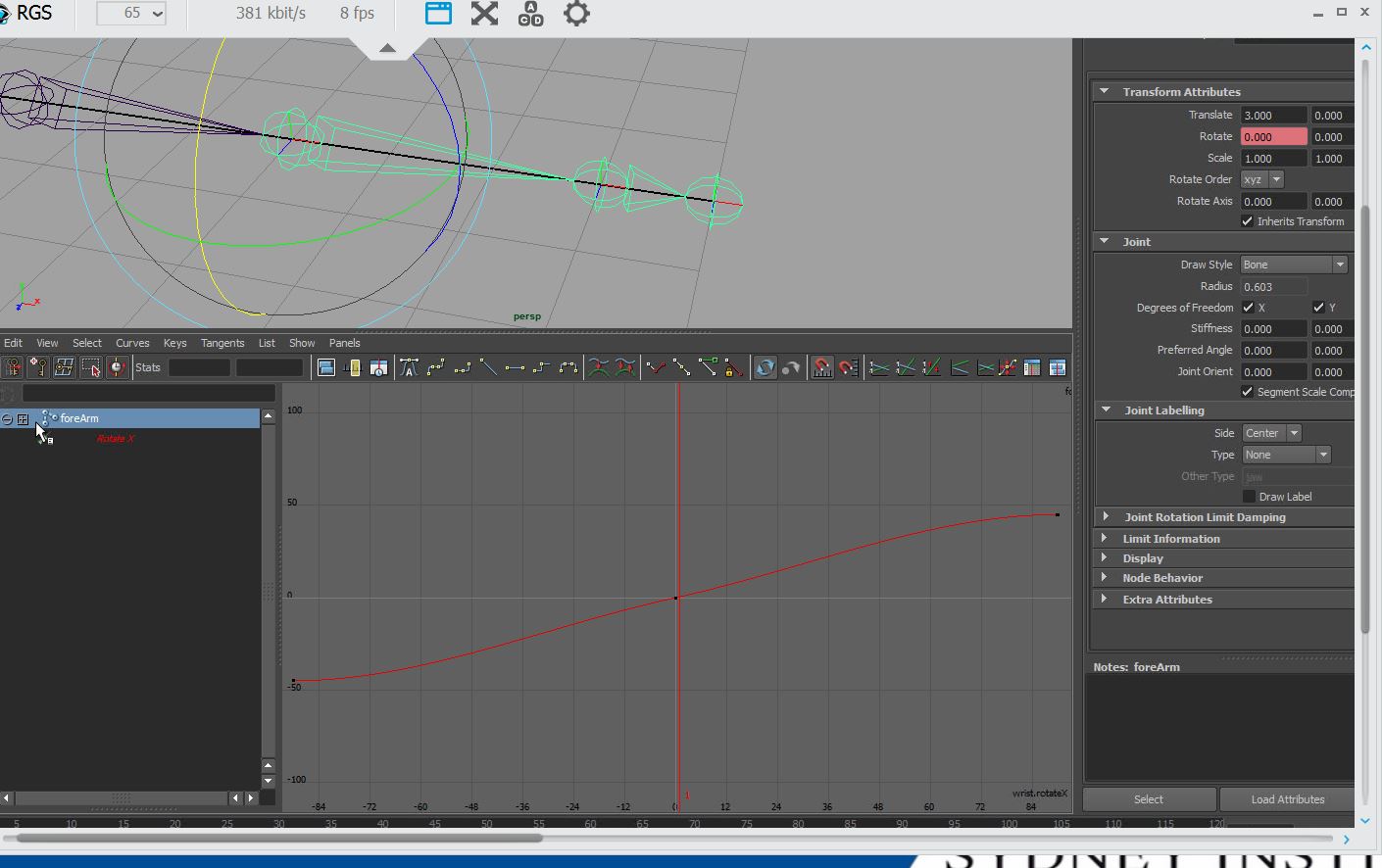The width and height of the screenshot is (1382, 868).
Task: Open the Curves menu
Action: click(x=132, y=343)
